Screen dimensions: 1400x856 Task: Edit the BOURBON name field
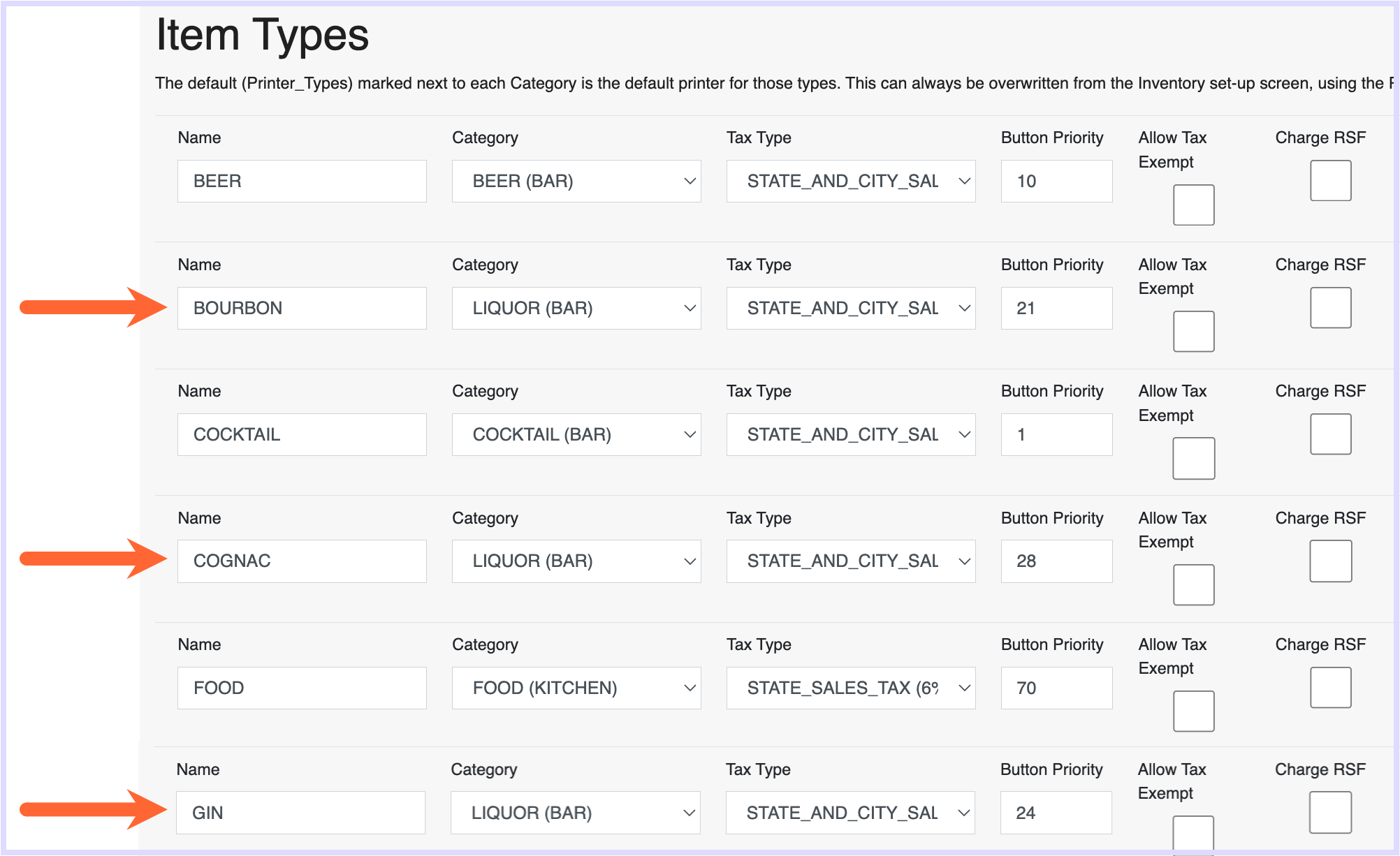tap(302, 308)
